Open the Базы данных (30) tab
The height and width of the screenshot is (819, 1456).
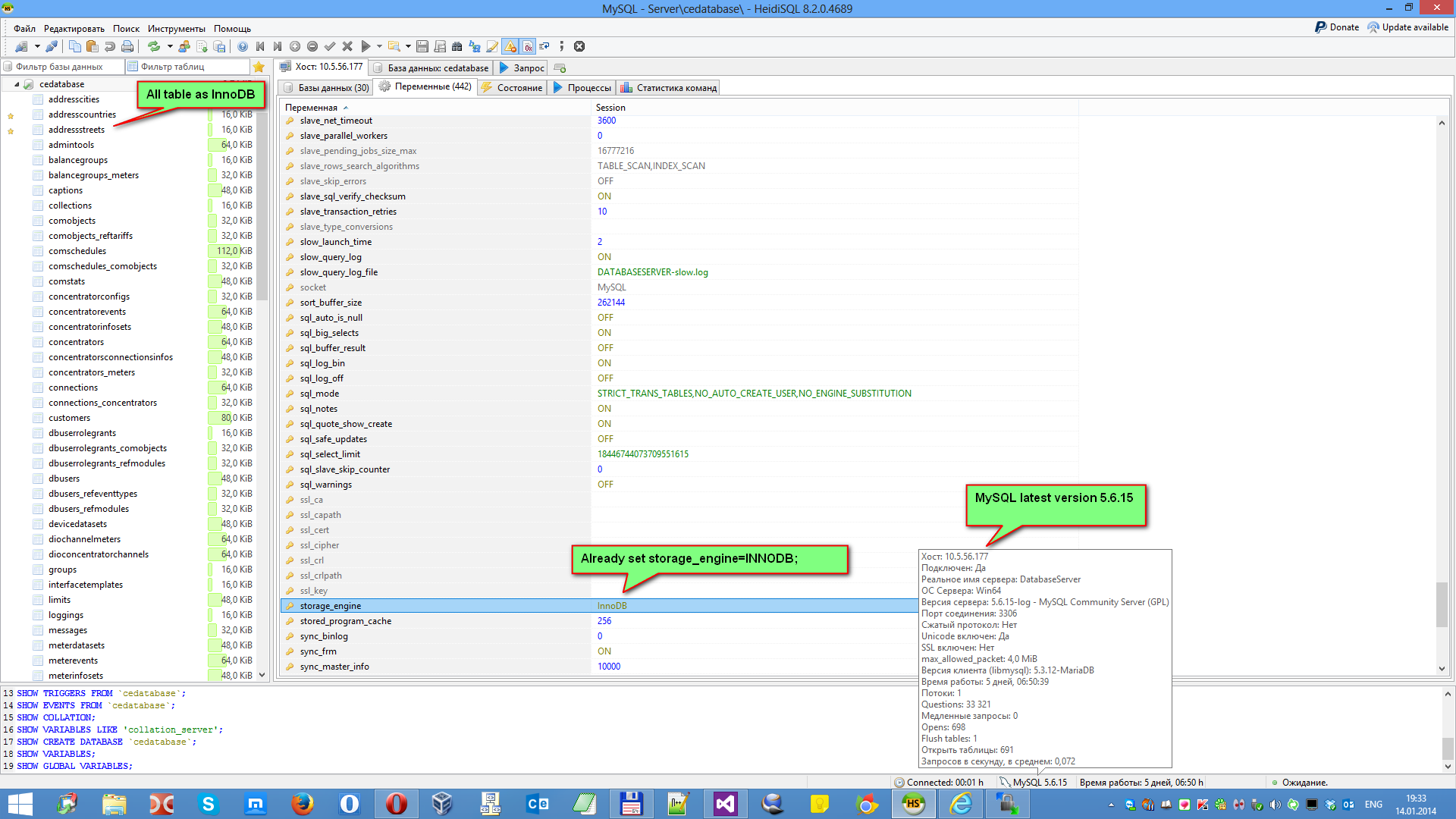325,87
